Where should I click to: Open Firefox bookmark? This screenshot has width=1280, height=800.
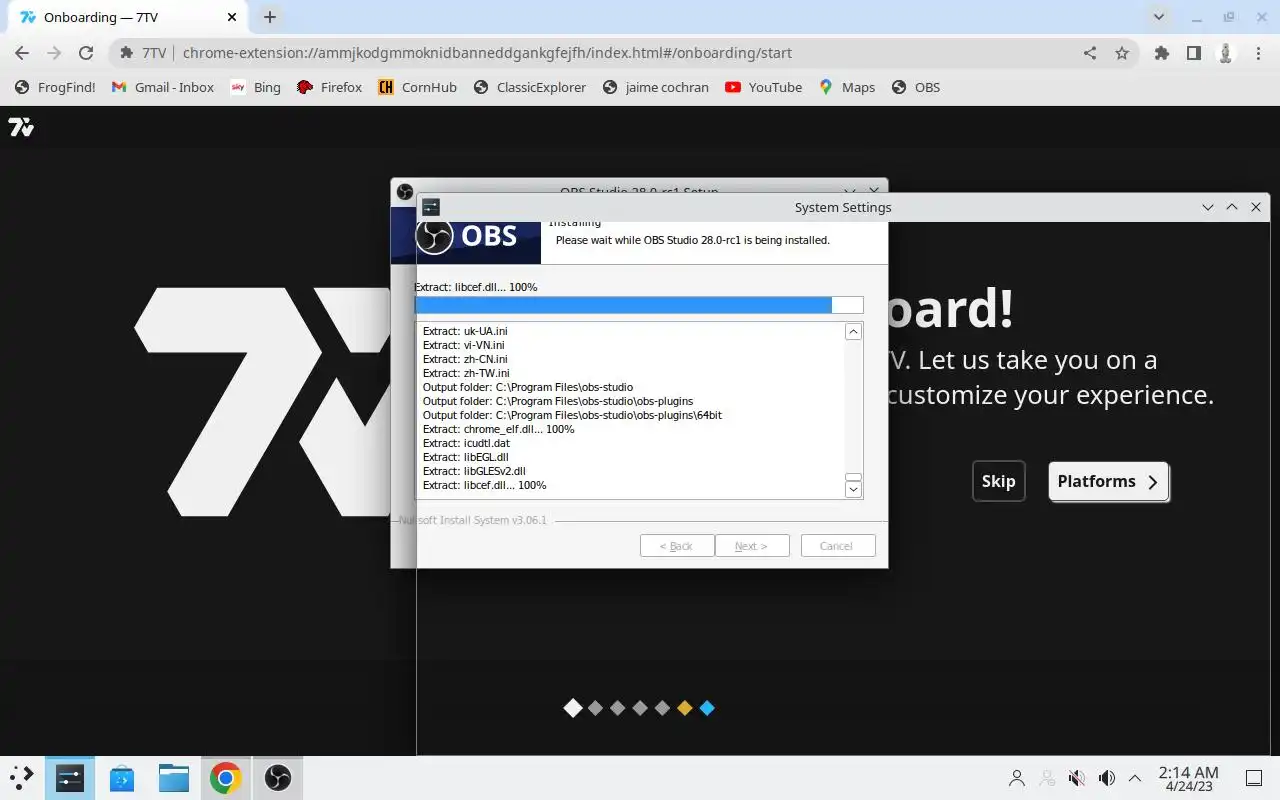coord(330,87)
